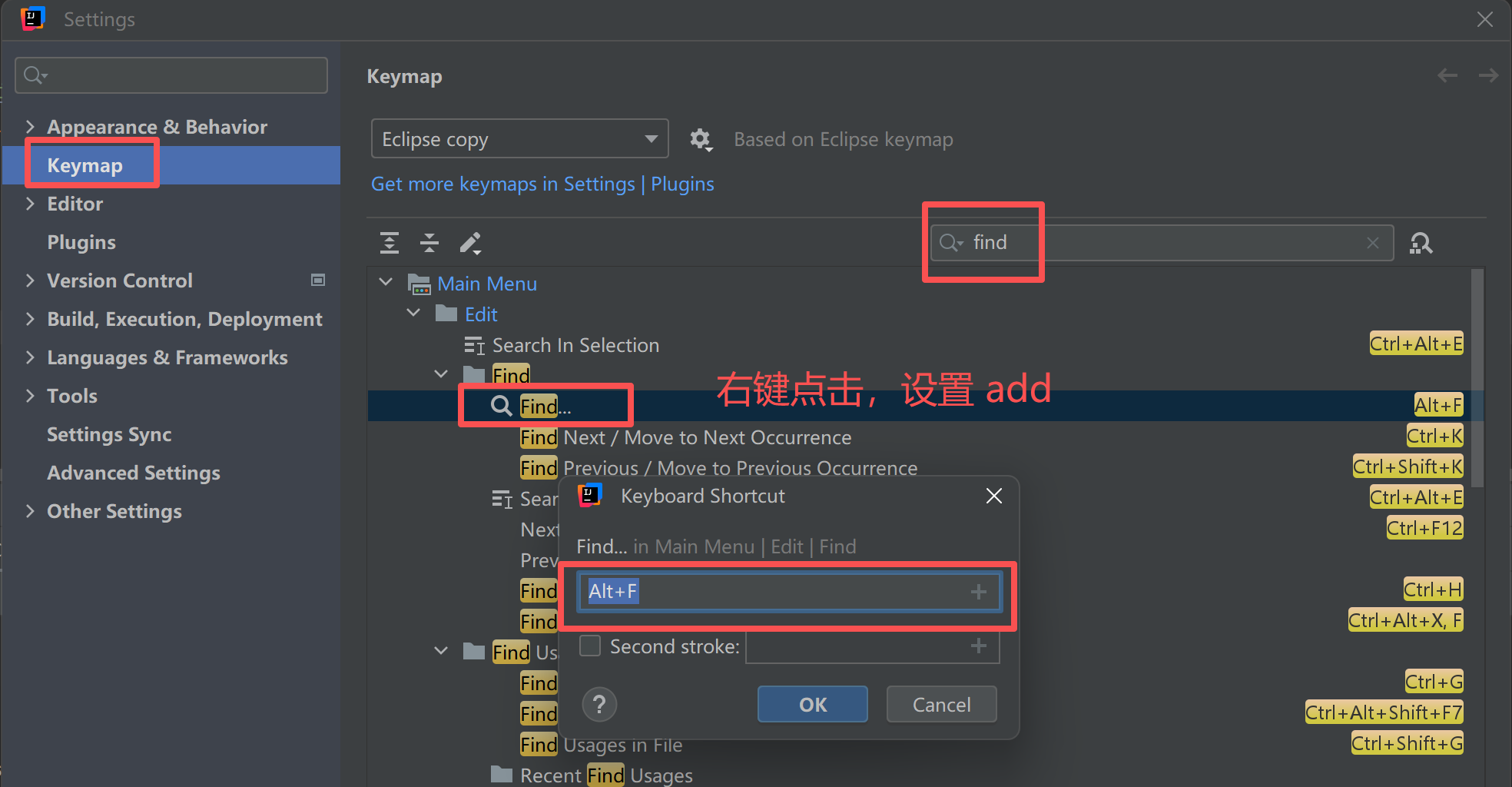This screenshot has height=787, width=1512.
Task: Click the Edit Shortcut pencil icon
Action: [x=470, y=243]
